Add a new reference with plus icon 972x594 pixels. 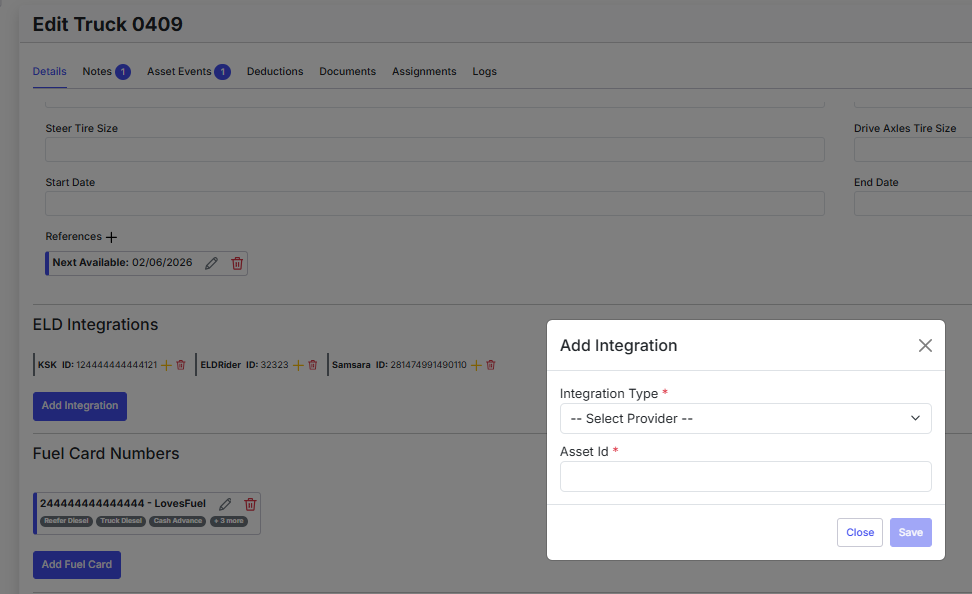click(x=112, y=237)
